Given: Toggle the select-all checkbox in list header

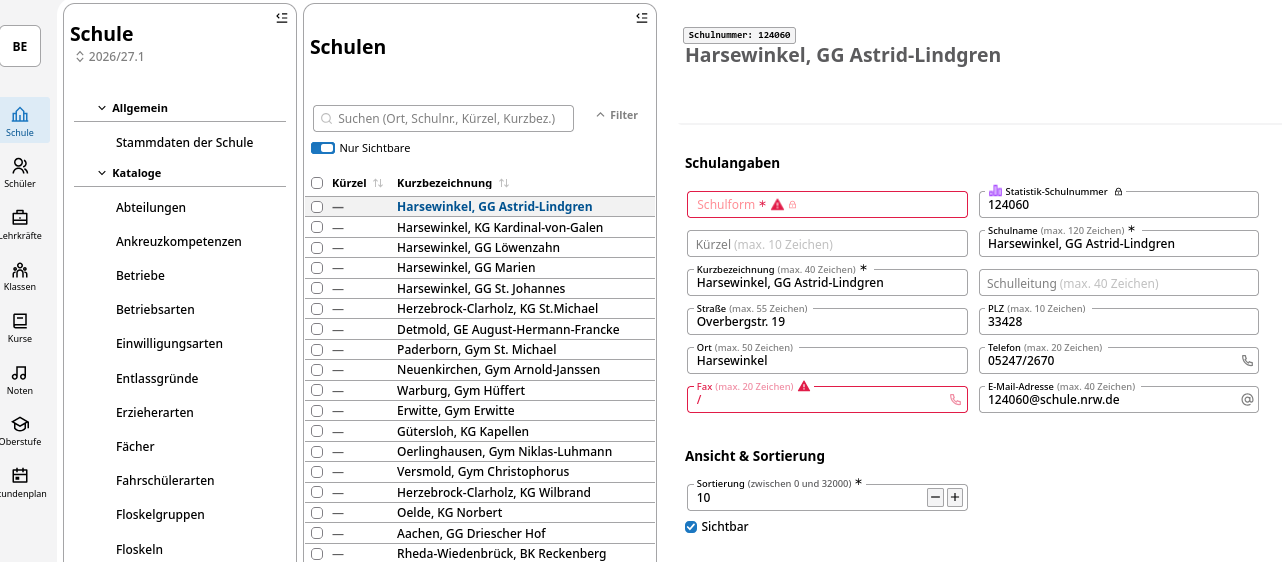Looking at the screenshot, I should point(317,183).
